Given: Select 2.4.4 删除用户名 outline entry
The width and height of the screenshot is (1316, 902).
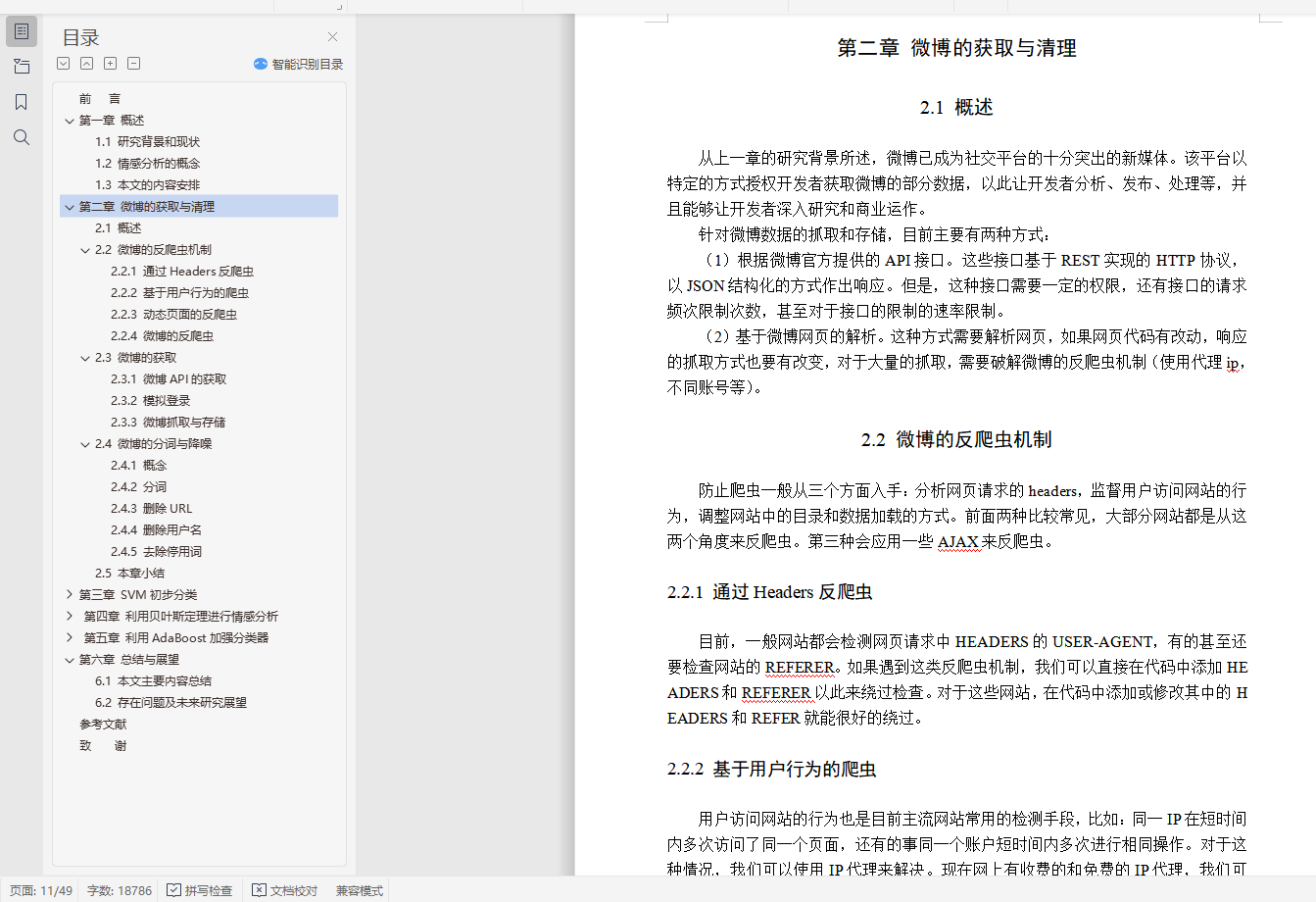Looking at the screenshot, I should tap(156, 530).
